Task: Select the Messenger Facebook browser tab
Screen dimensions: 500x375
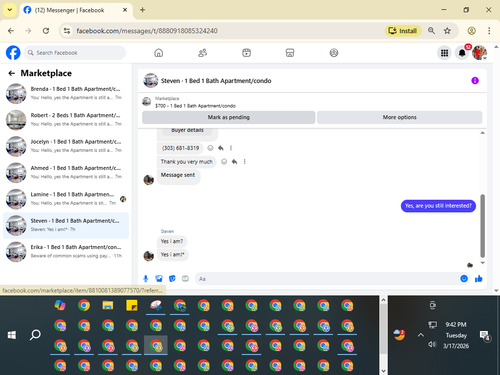Action: point(75,10)
